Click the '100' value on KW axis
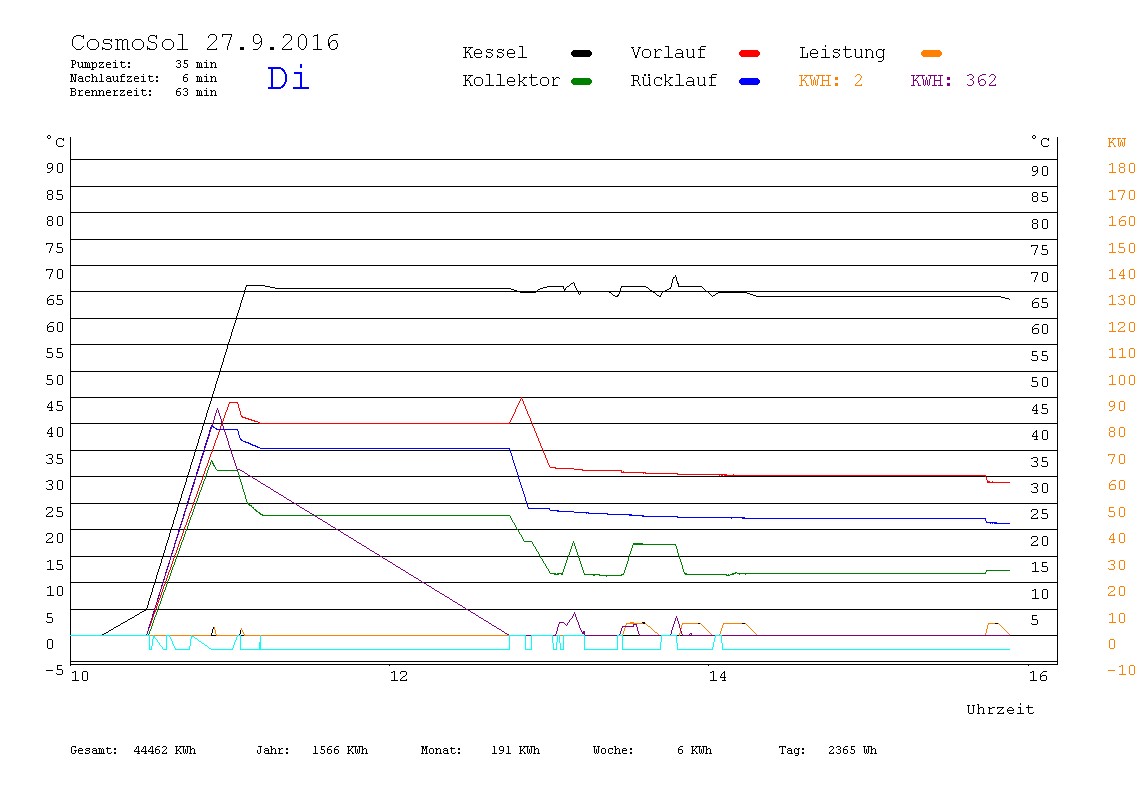The width and height of the screenshot is (1148, 812). click(1122, 380)
